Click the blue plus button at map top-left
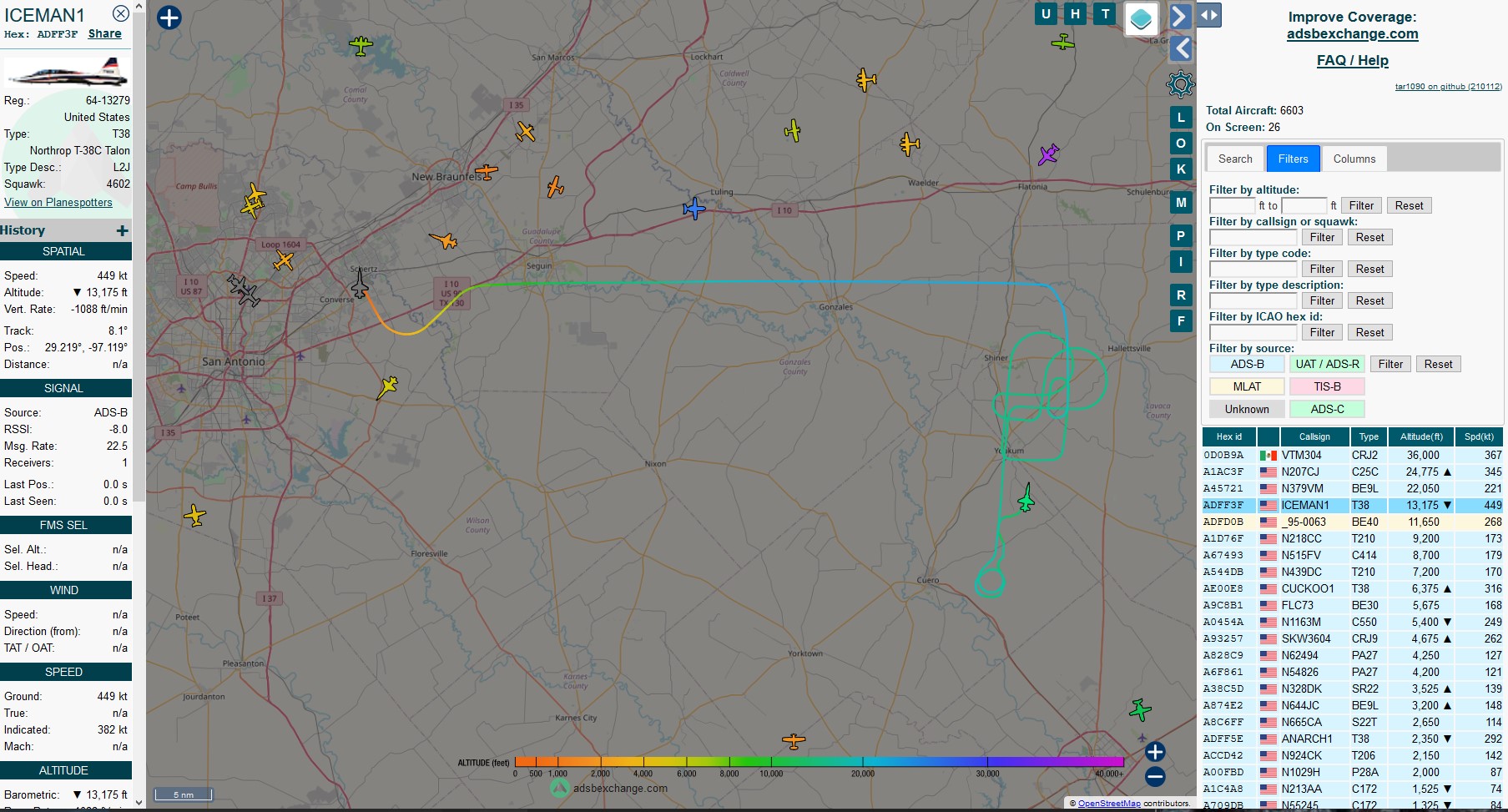1508x812 pixels. tap(169, 18)
